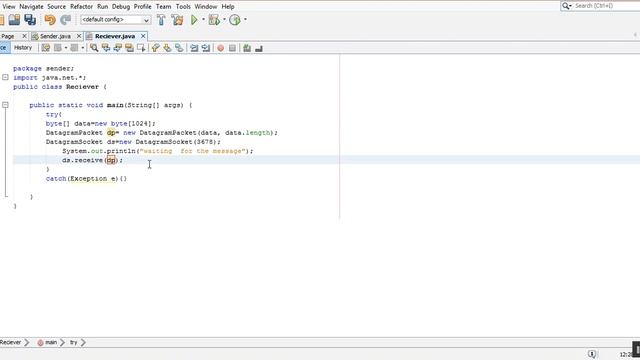Open the Profile menu
Screen dimensions: 640x360
point(142,7)
